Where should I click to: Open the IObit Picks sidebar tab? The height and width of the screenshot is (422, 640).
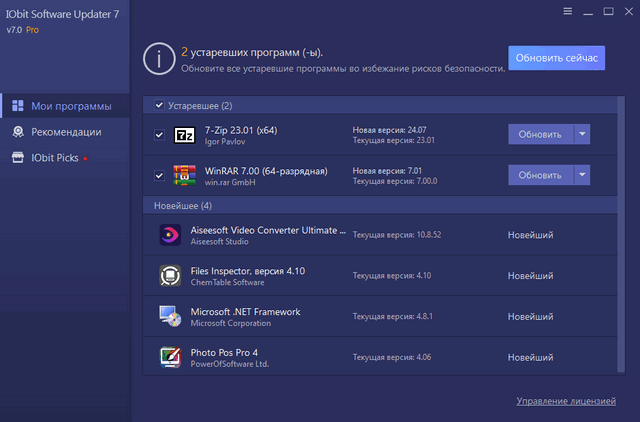pos(56,157)
